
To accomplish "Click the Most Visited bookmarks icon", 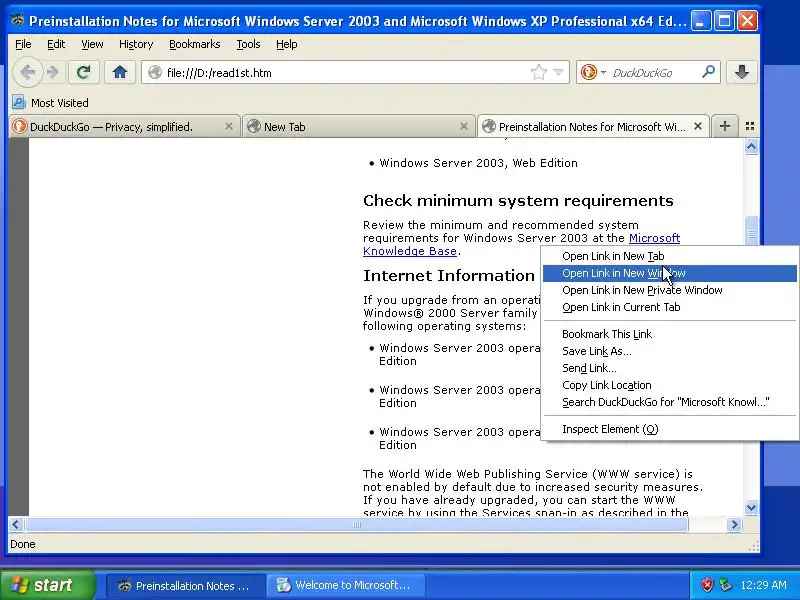I will click(18, 103).
